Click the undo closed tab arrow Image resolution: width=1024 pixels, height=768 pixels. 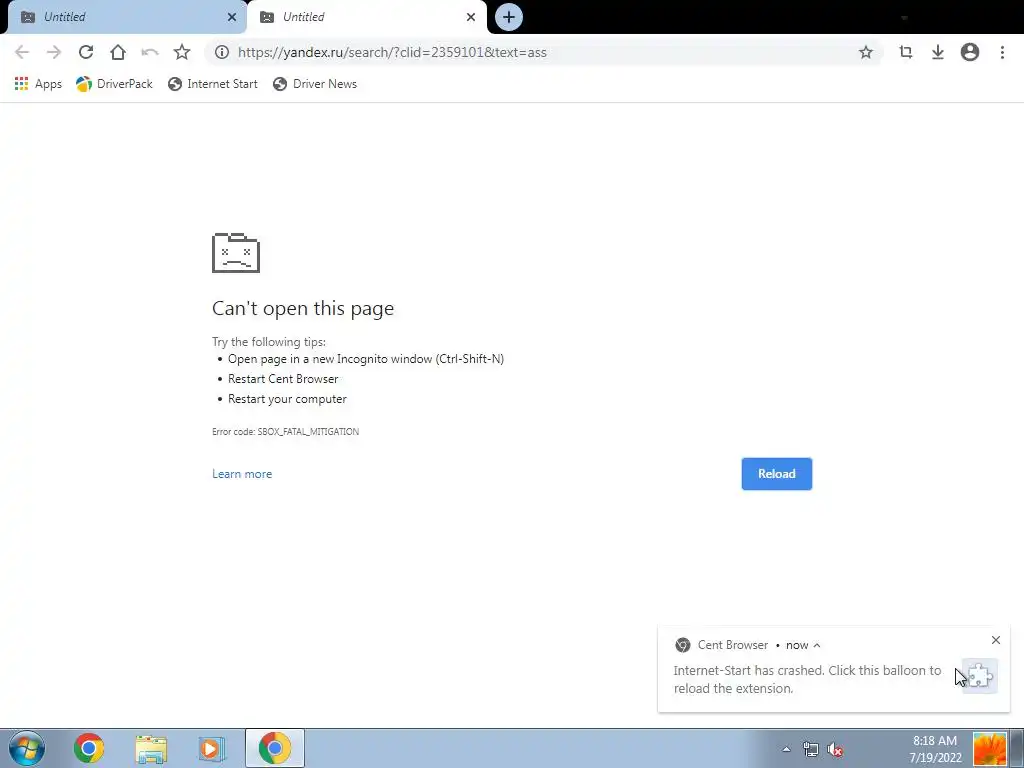pos(150,52)
